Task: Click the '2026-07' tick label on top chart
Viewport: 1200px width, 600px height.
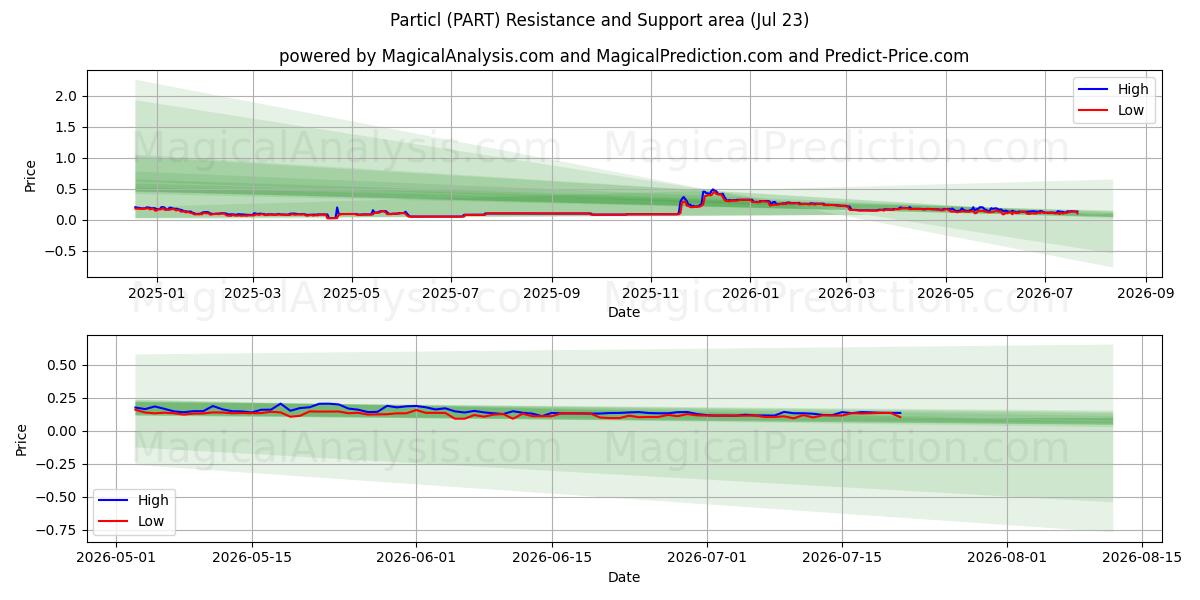Action: tap(1044, 293)
